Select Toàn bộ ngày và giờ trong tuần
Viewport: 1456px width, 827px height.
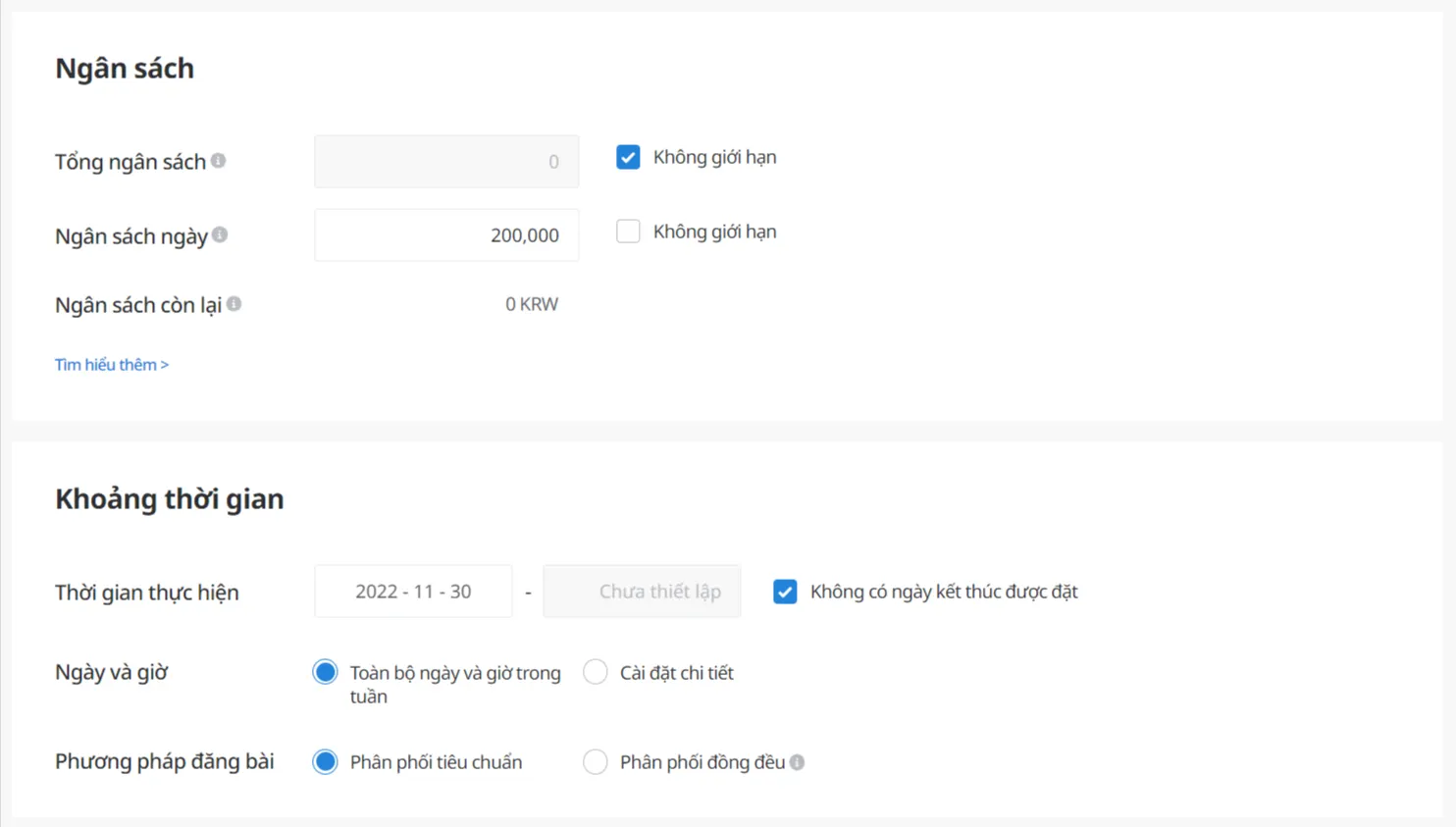click(325, 673)
